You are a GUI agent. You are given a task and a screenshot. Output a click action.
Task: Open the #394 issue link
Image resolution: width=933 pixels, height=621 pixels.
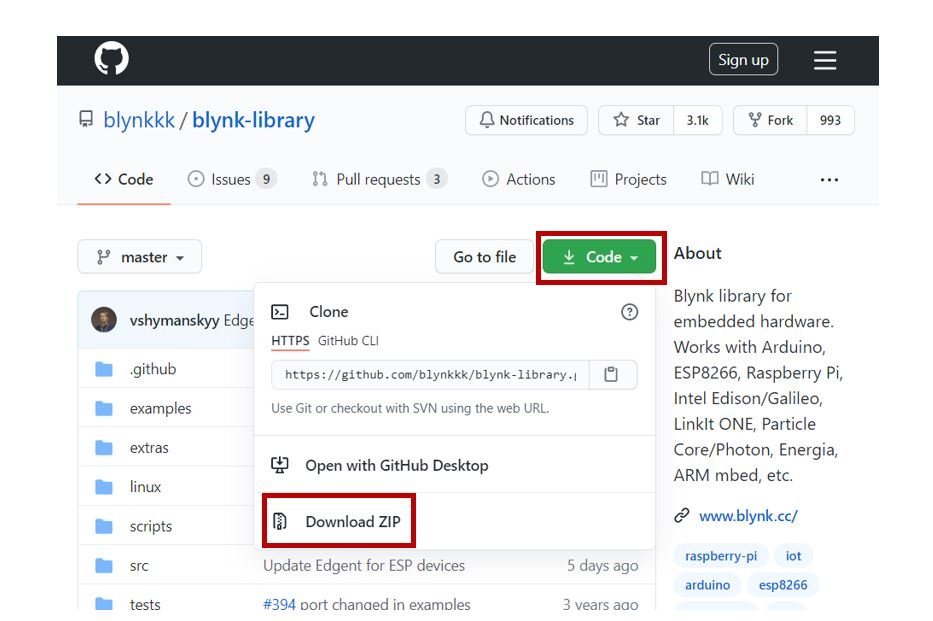[280, 605]
